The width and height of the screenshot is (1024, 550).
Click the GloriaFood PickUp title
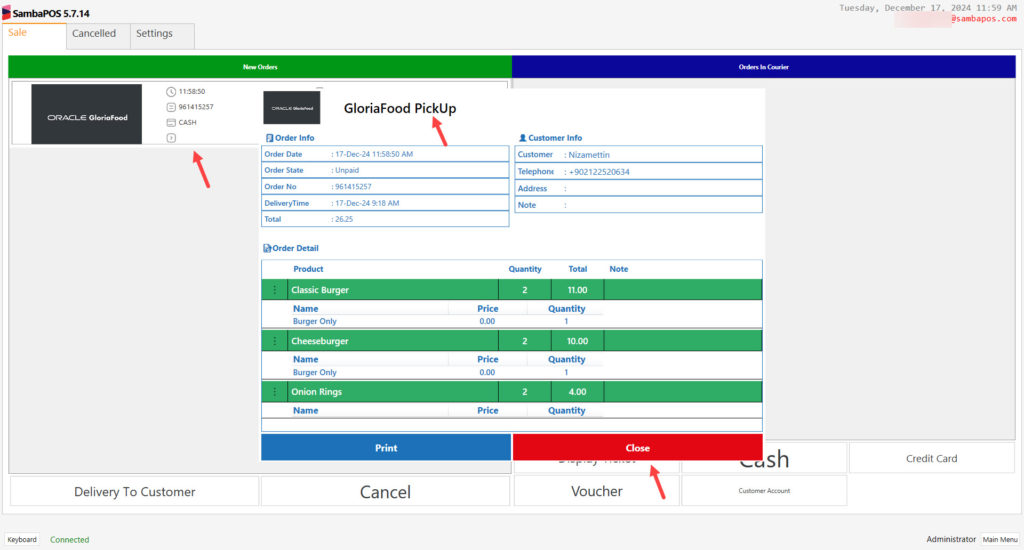point(400,108)
